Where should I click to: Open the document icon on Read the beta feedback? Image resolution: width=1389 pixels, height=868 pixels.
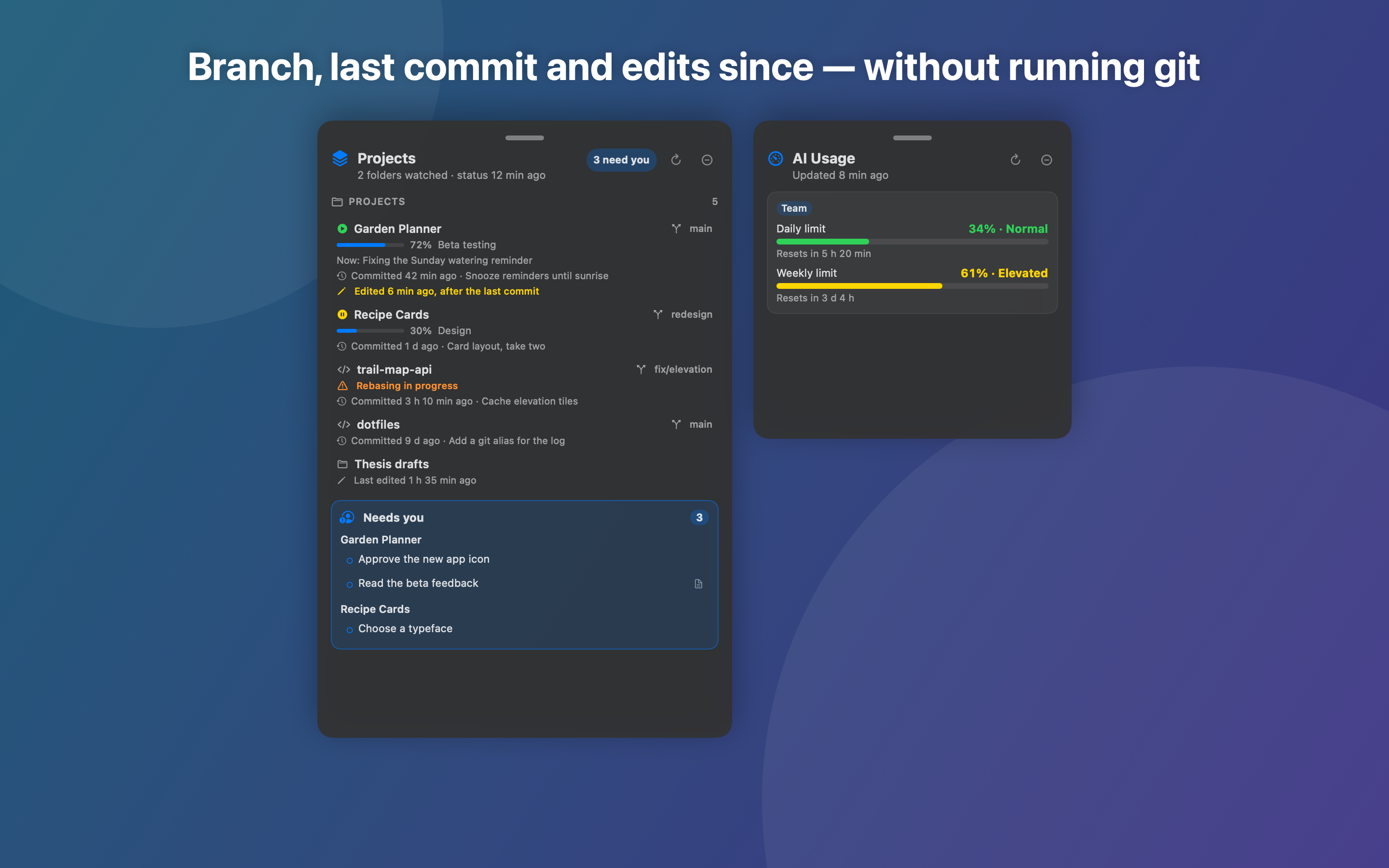[x=698, y=584]
